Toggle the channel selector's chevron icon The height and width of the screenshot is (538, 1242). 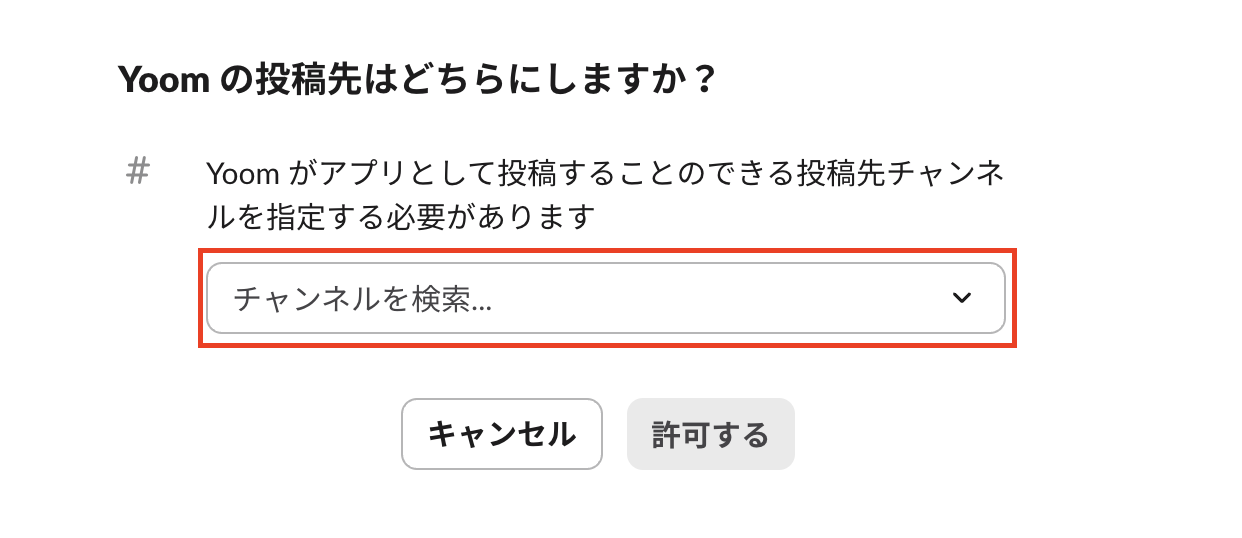[962, 298]
